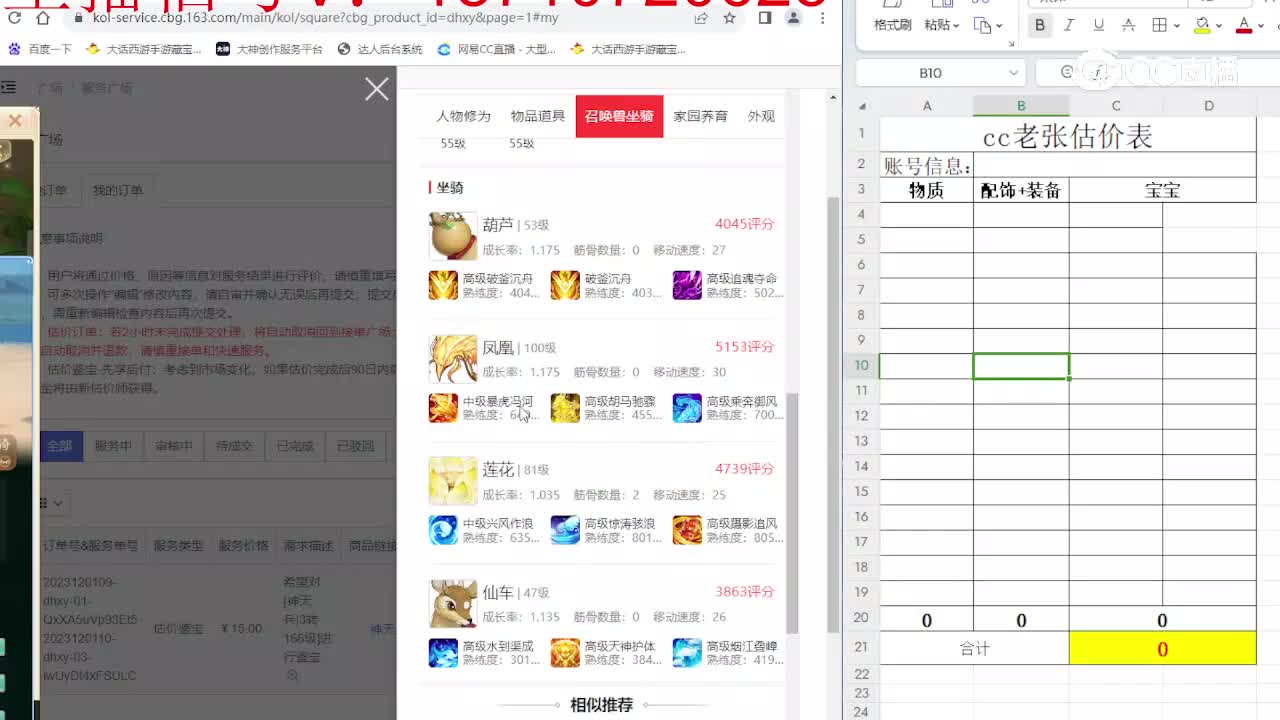Toggle strikethrough in the spreadsheet toolbar
The height and width of the screenshot is (720, 1280).
coord(1128,25)
